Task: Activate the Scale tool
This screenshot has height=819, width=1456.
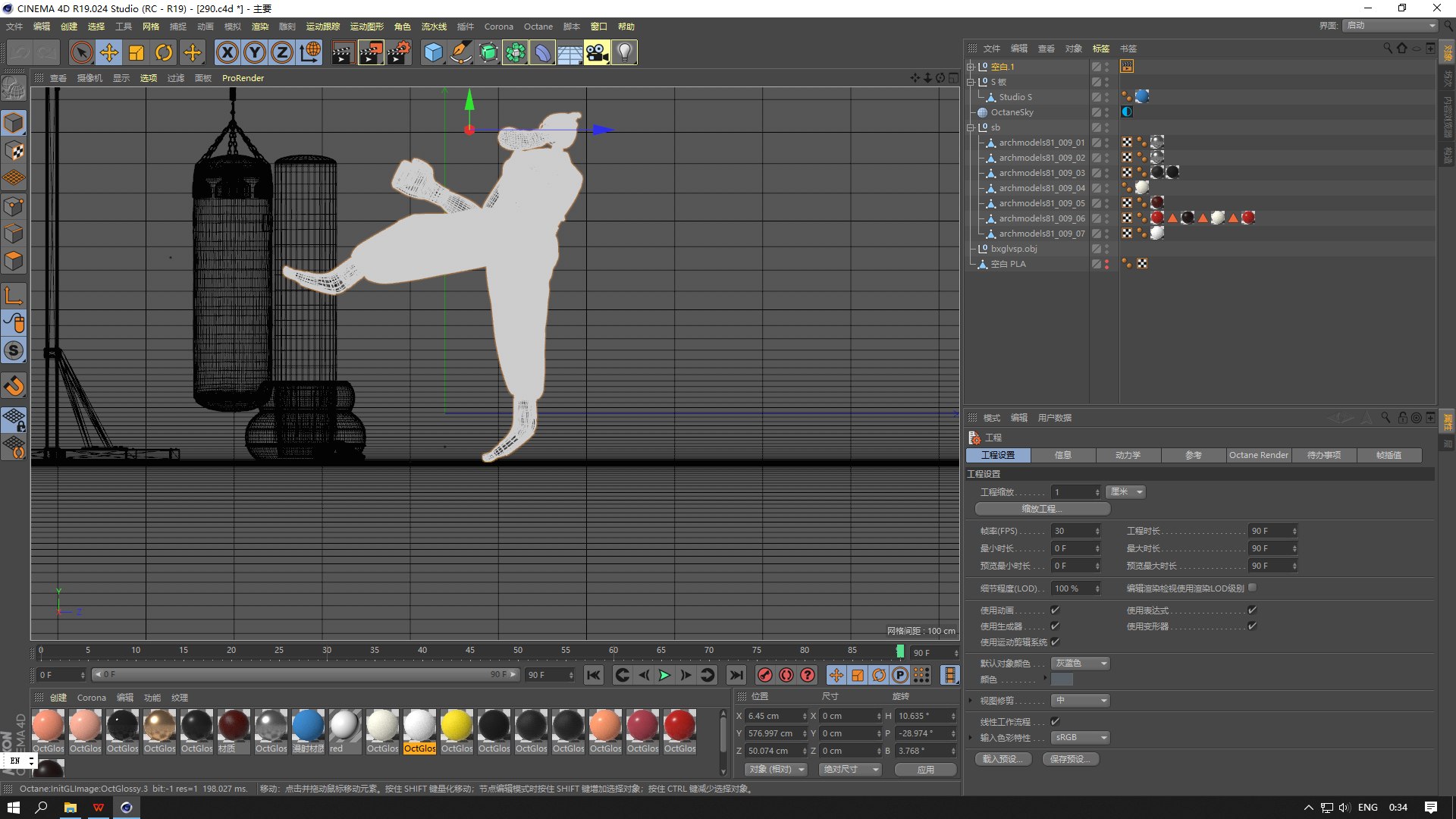Action: [x=136, y=53]
